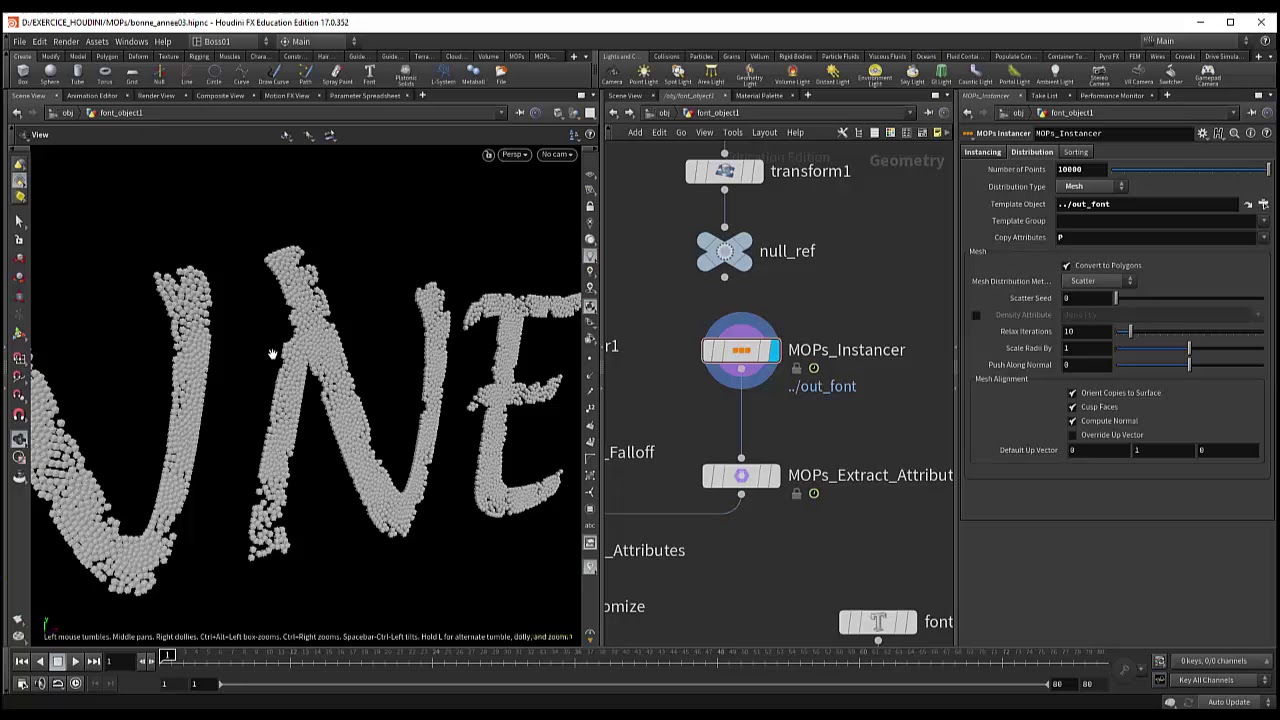Expand the Mesh Distribution Method Scatter dropdown

point(1101,281)
